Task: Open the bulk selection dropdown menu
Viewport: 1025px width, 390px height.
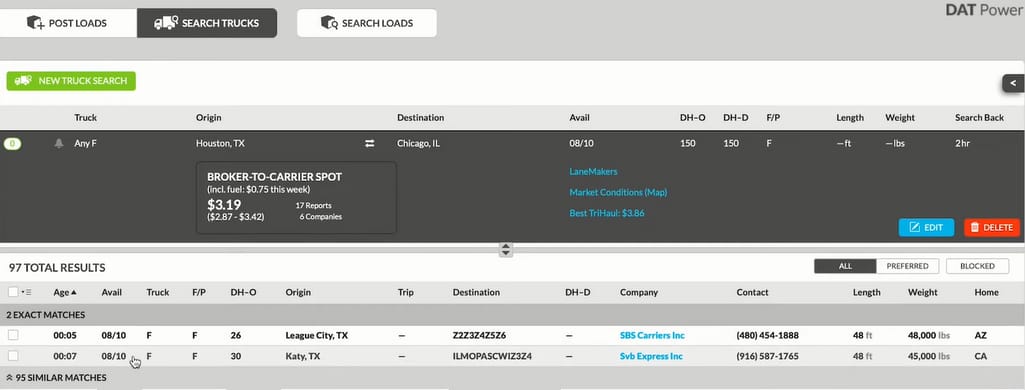Action: 27,292
